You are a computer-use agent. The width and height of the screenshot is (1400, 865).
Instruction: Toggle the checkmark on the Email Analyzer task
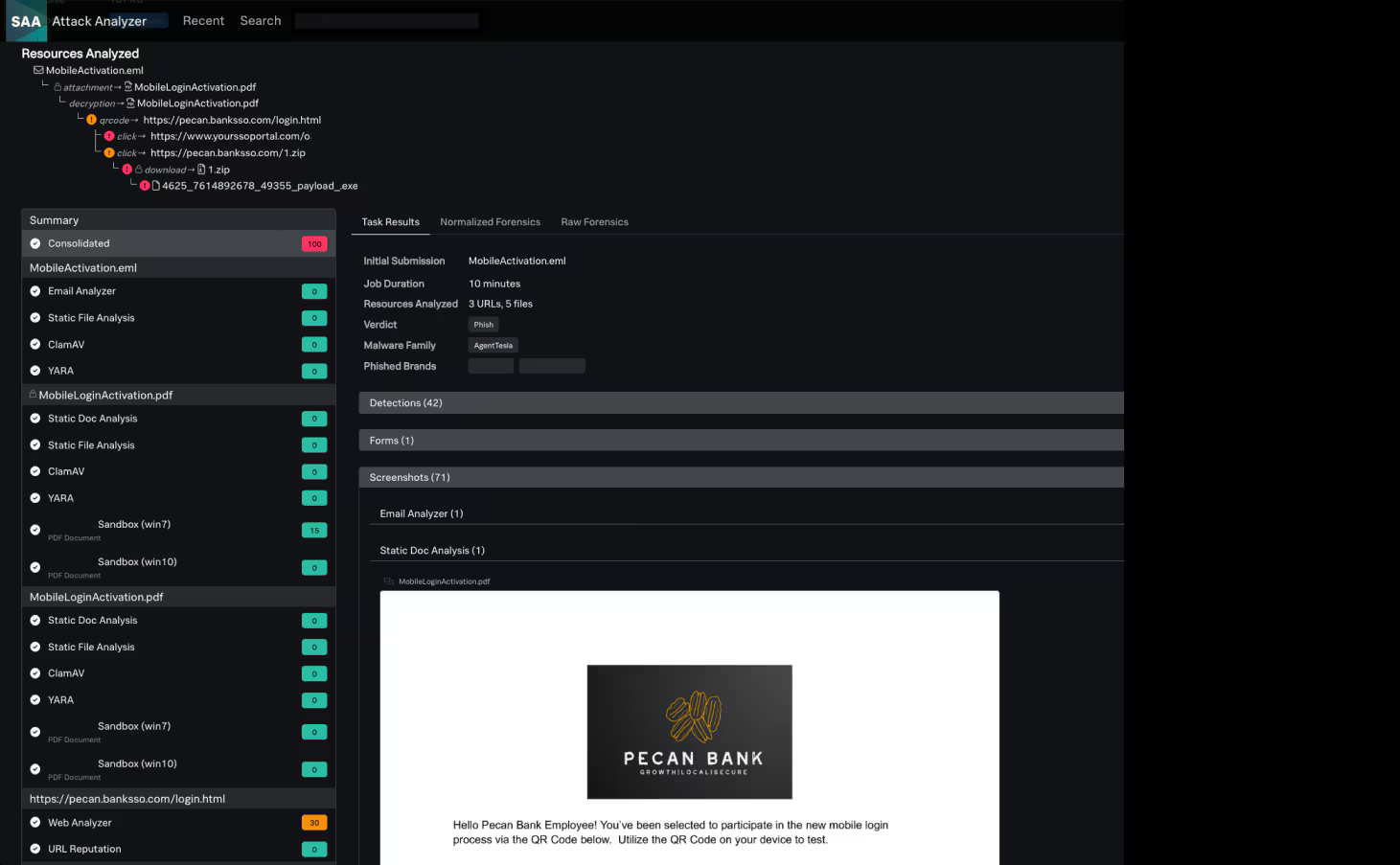(x=35, y=291)
